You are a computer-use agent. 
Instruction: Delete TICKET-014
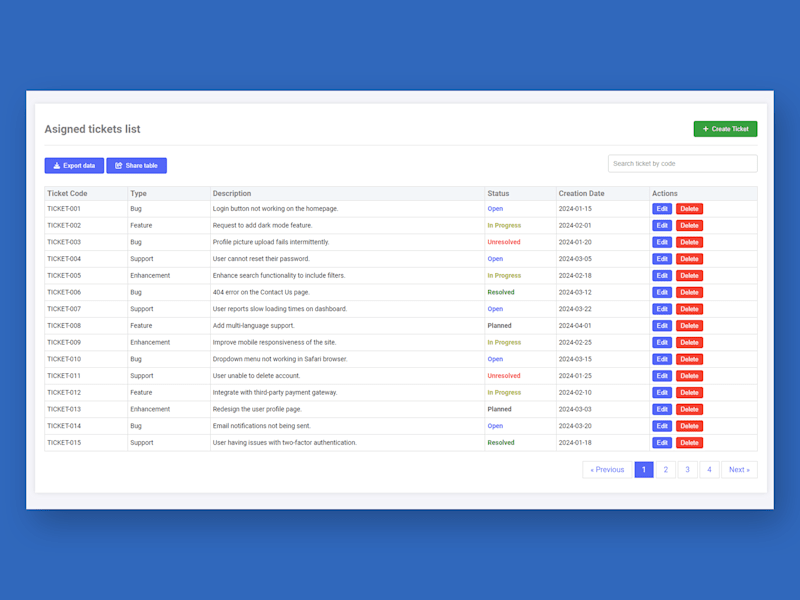coord(689,426)
